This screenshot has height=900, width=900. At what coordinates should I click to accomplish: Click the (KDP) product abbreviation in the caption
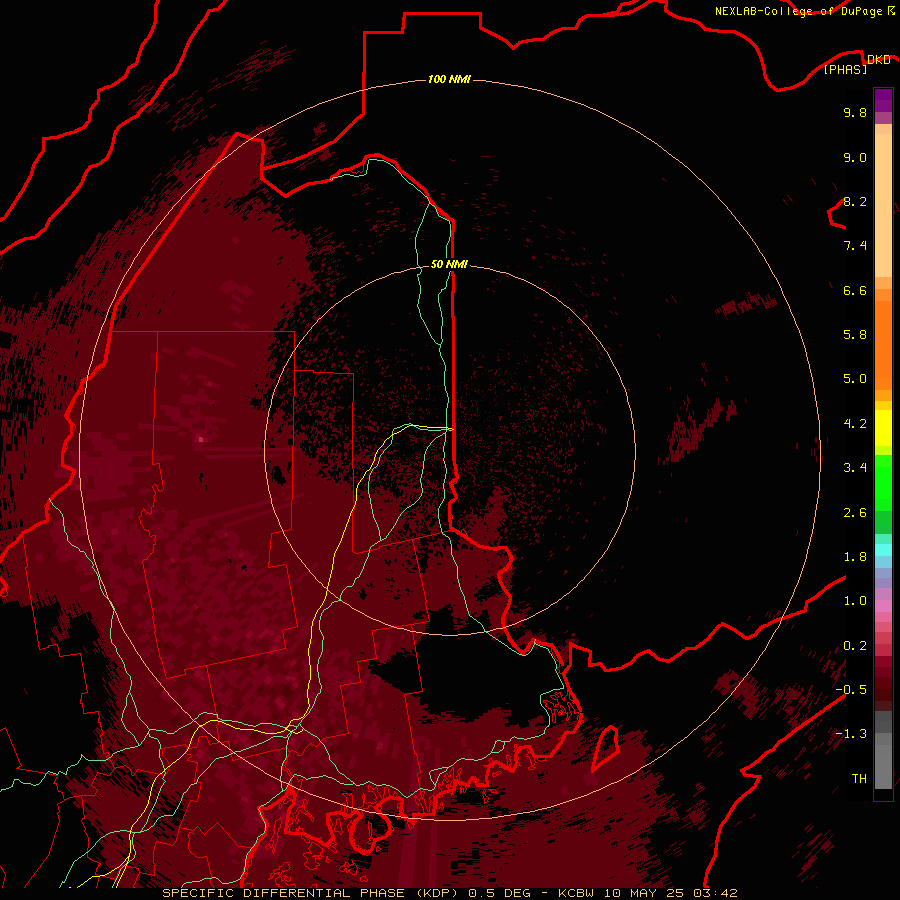click(x=435, y=893)
